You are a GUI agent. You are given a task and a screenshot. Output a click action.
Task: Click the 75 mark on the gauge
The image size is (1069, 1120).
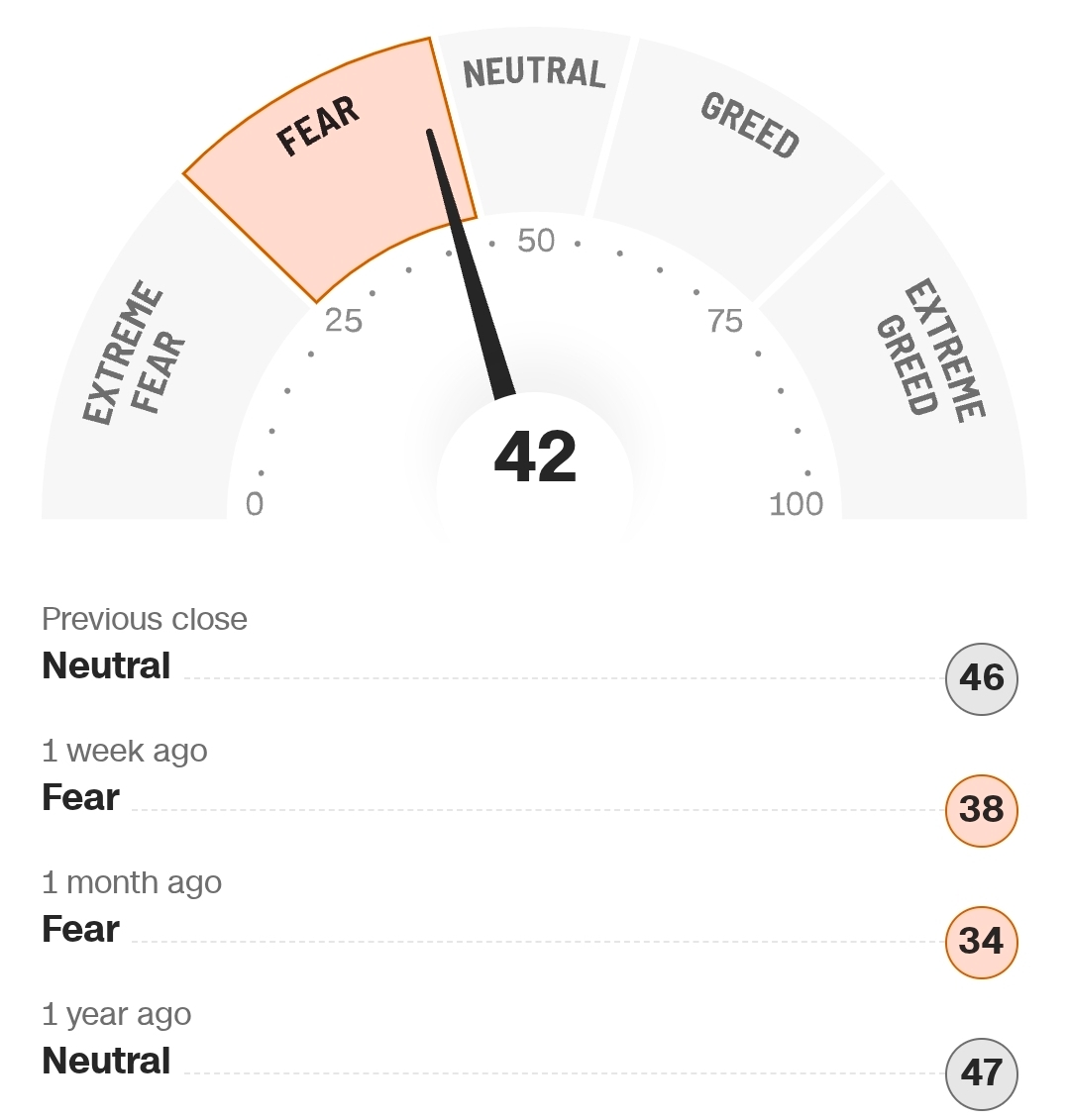[x=725, y=320]
